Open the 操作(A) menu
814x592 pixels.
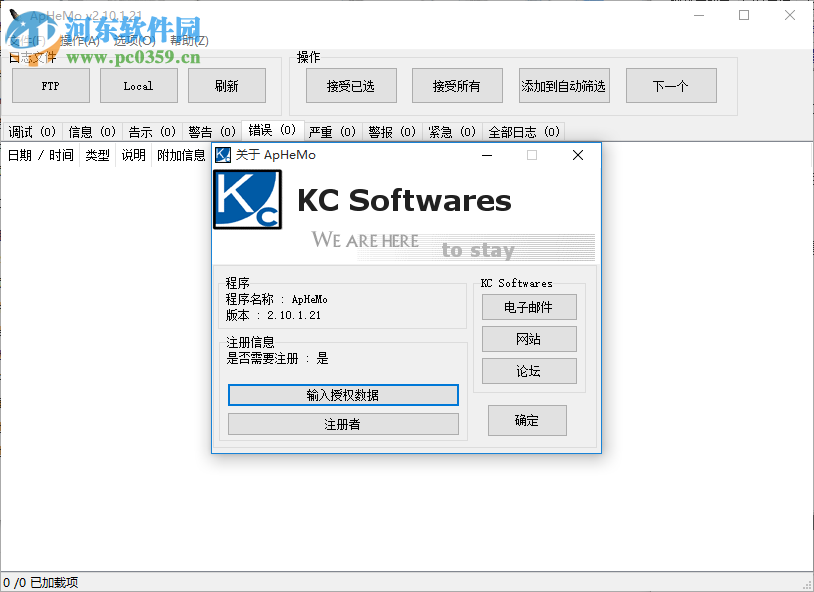click(x=80, y=41)
